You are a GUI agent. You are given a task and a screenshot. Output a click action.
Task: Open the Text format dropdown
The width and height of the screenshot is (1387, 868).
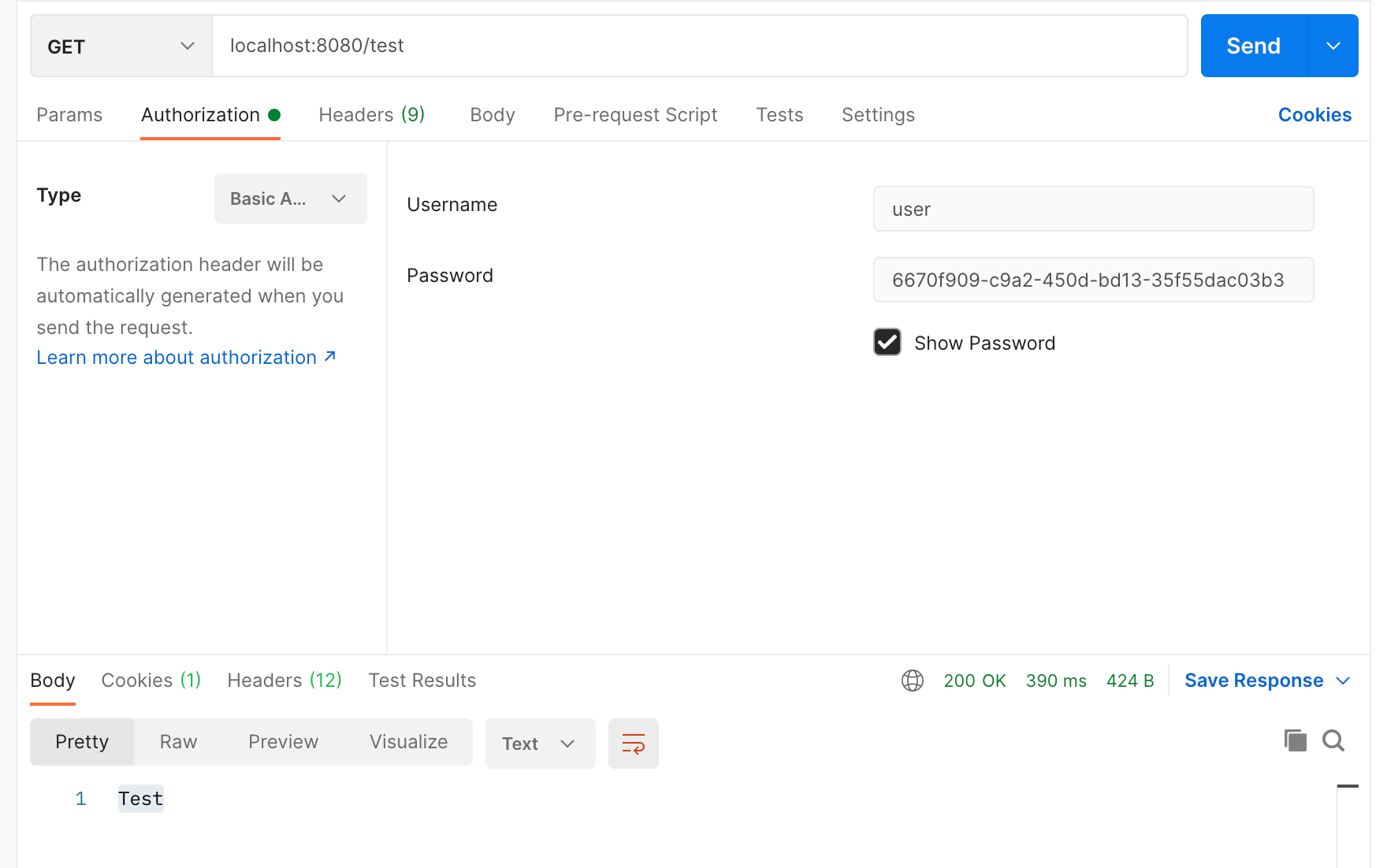pos(540,743)
